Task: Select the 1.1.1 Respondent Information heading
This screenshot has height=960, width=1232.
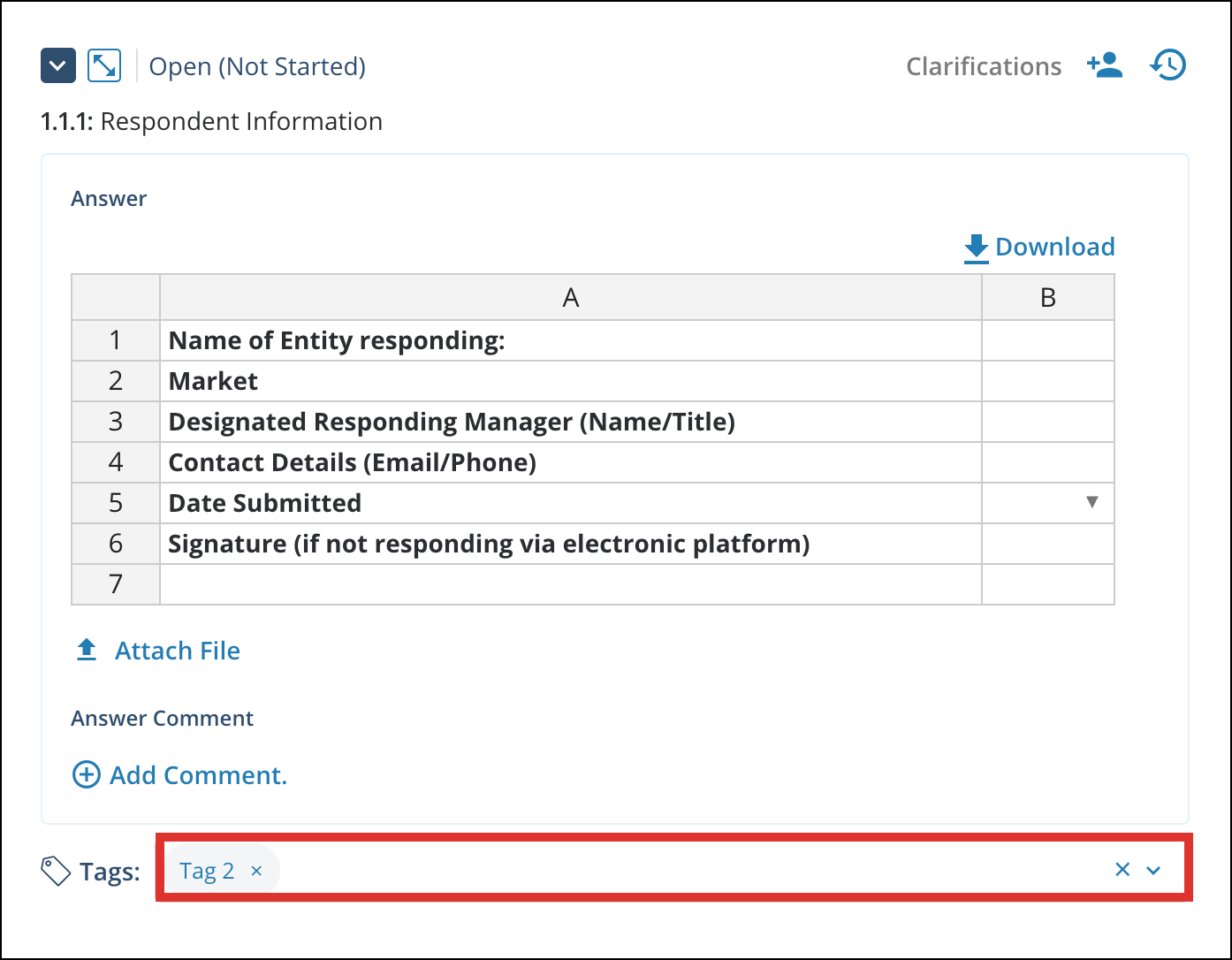Action: coord(210,121)
